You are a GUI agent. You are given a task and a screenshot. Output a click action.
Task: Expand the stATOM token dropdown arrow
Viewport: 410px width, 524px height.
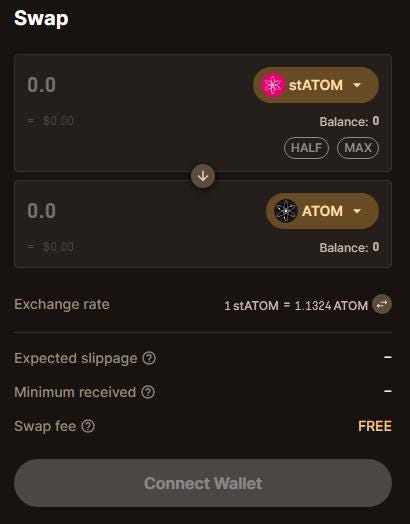coord(357,85)
